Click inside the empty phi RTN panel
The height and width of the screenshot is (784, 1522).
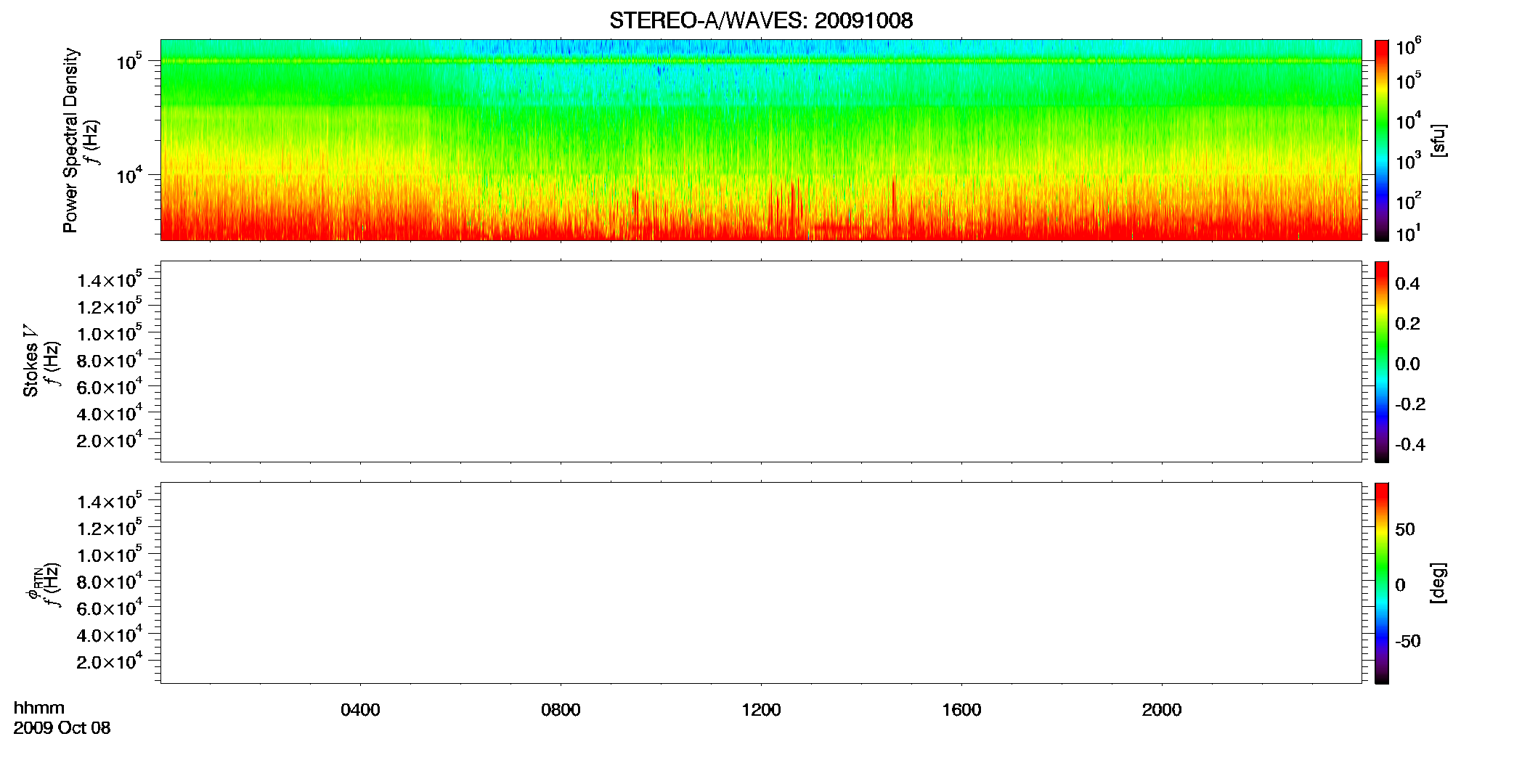tap(761, 583)
